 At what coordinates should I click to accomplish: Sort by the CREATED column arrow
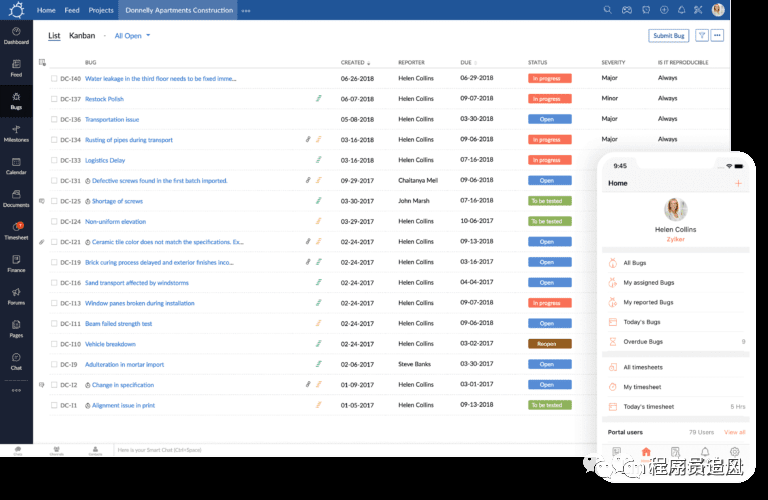[368, 63]
